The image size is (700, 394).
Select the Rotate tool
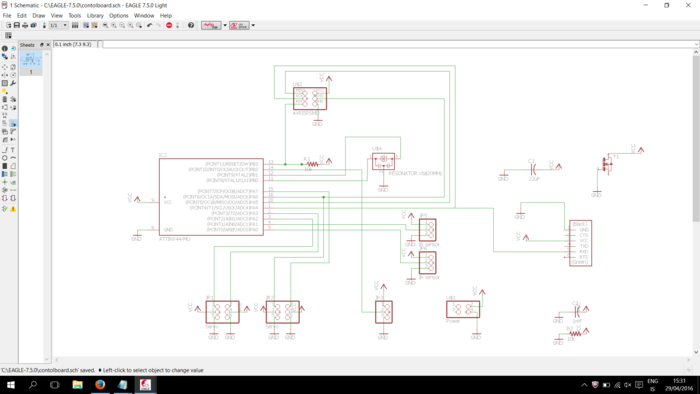13,75
